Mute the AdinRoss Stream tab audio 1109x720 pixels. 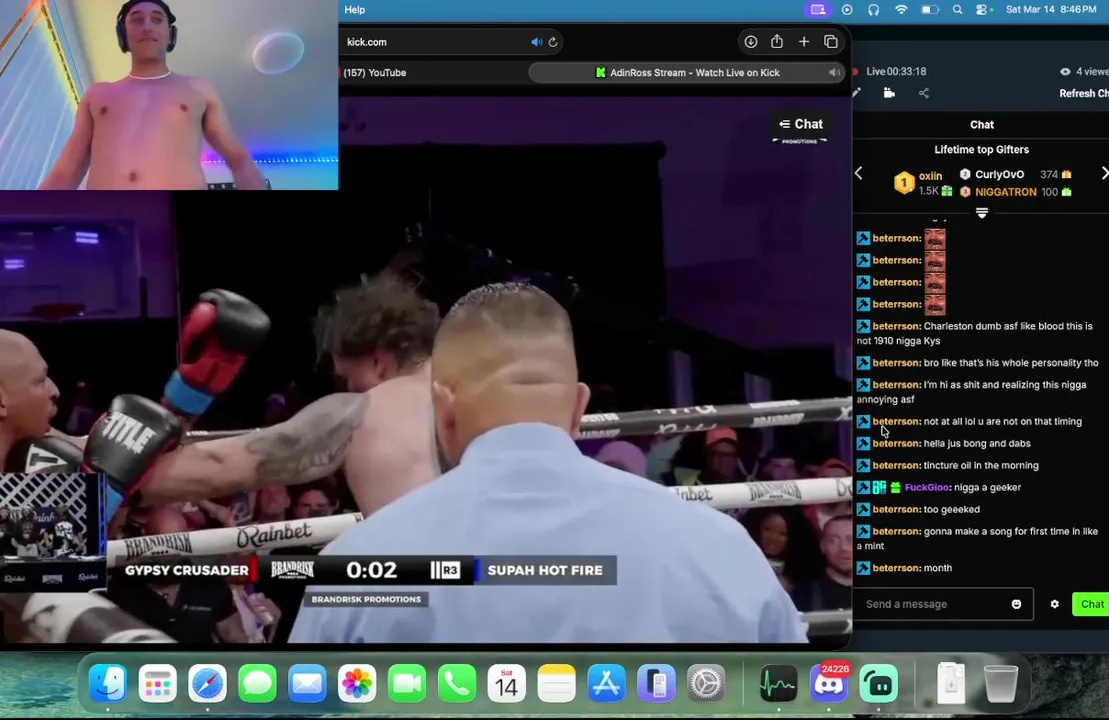click(x=835, y=72)
